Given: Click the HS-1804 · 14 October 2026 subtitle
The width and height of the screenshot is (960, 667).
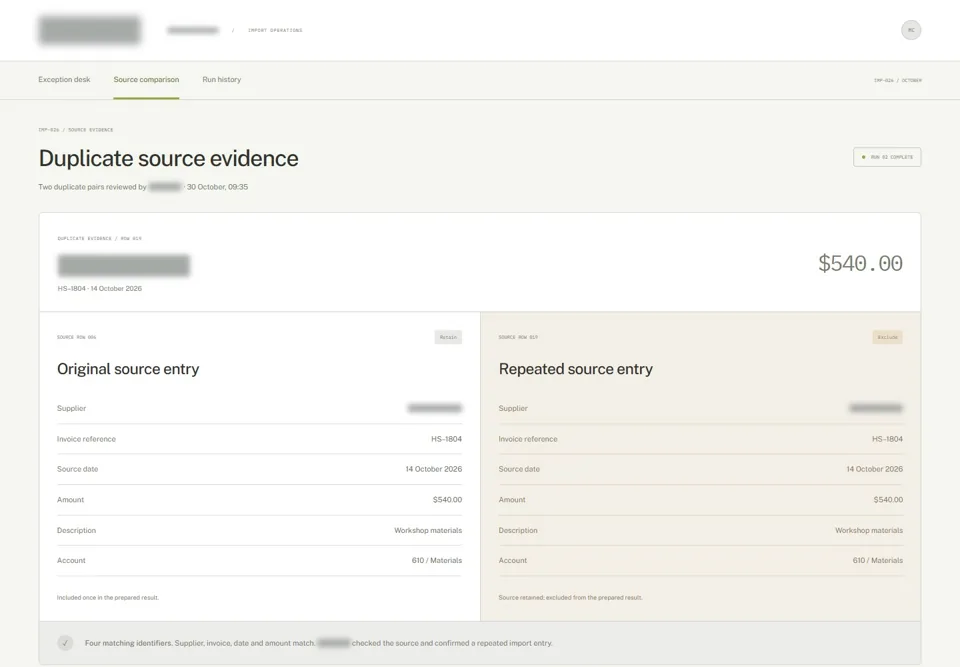Looking at the screenshot, I should [99, 288].
